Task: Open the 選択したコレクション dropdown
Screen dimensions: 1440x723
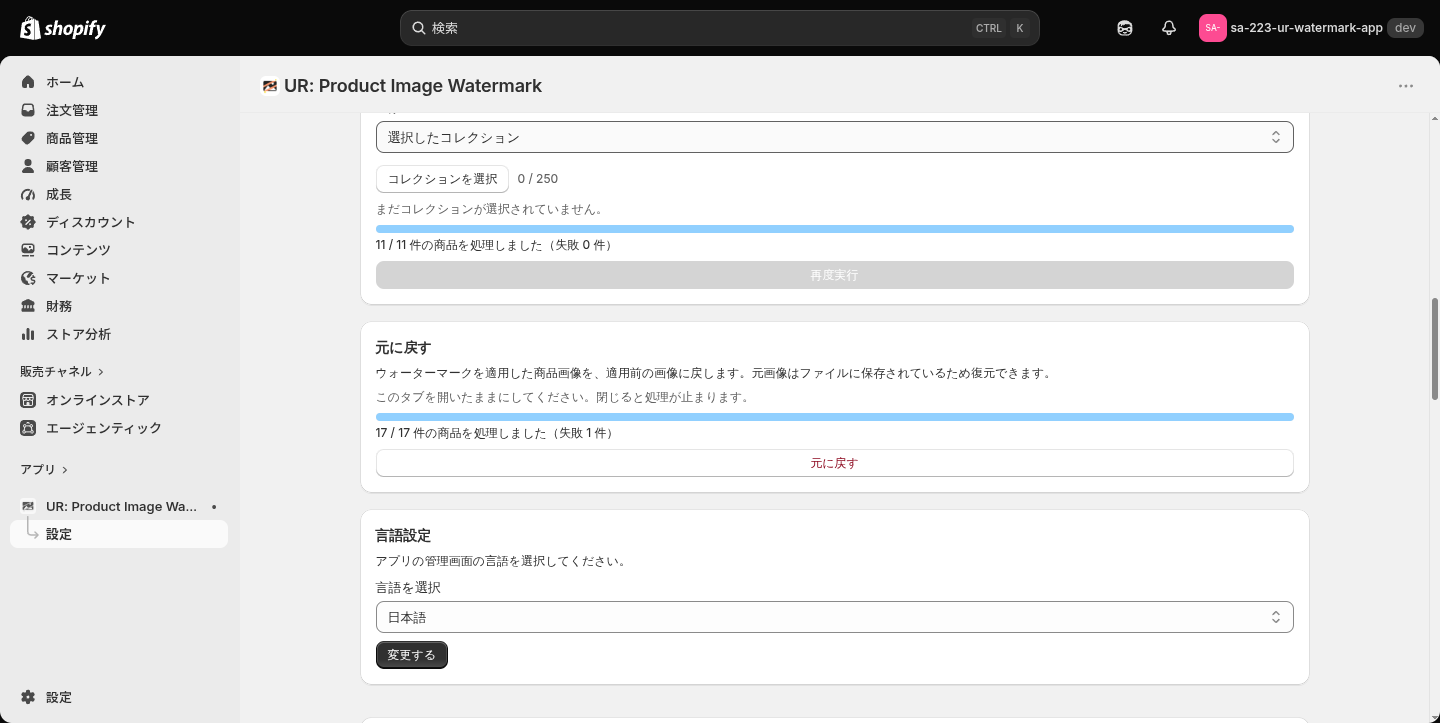Action: point(834,137)
